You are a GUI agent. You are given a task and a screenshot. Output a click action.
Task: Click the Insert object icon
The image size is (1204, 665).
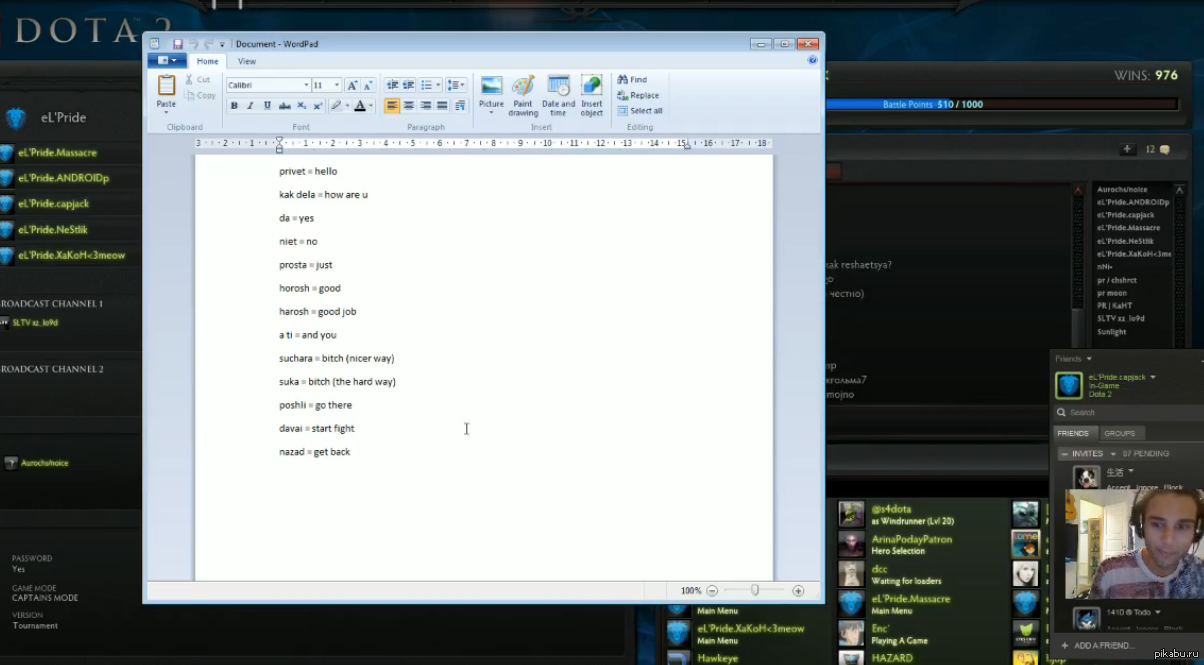592,91
